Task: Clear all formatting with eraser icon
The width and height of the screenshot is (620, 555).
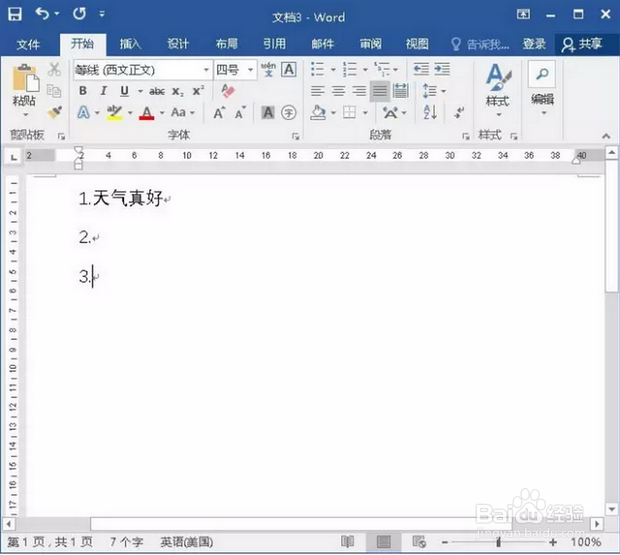Action: pos(228,91)
